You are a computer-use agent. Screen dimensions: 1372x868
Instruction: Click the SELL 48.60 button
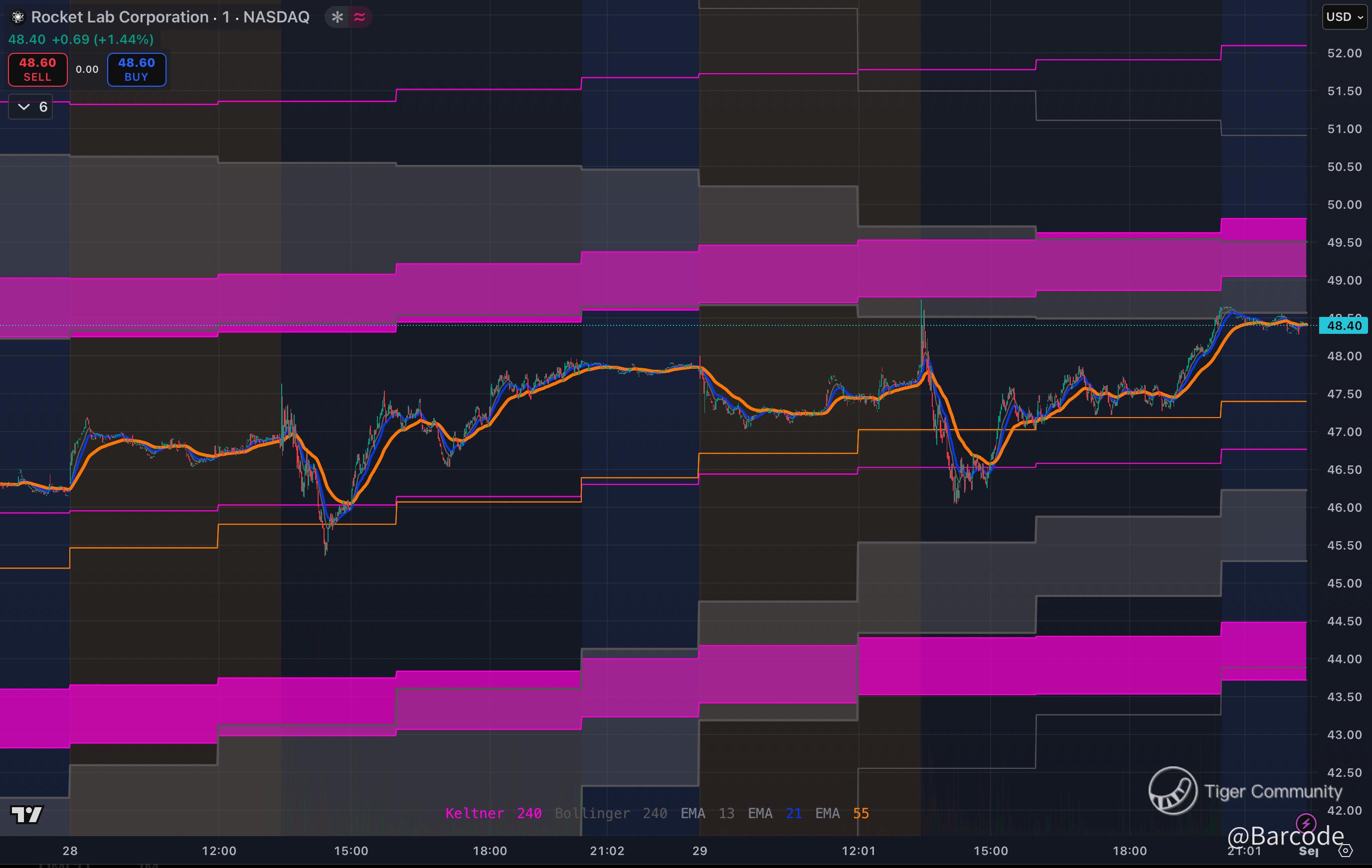click(37, 69)
